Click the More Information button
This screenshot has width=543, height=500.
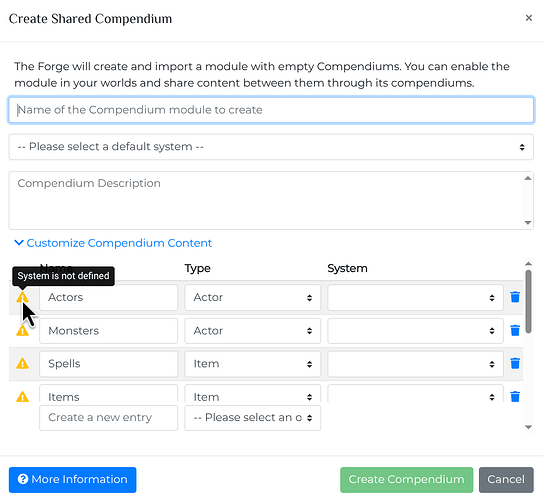[73, 480]
